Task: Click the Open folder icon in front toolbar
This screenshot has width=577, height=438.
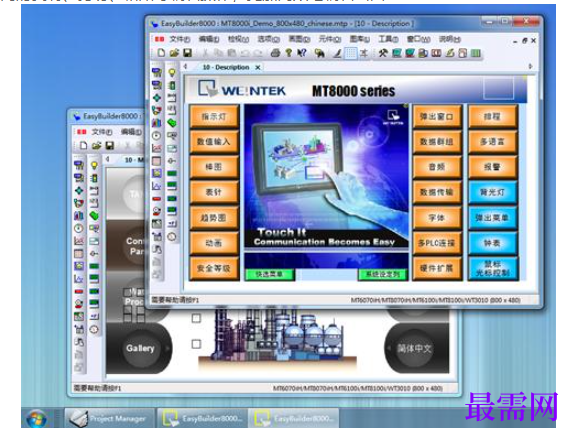Action: 174,53
